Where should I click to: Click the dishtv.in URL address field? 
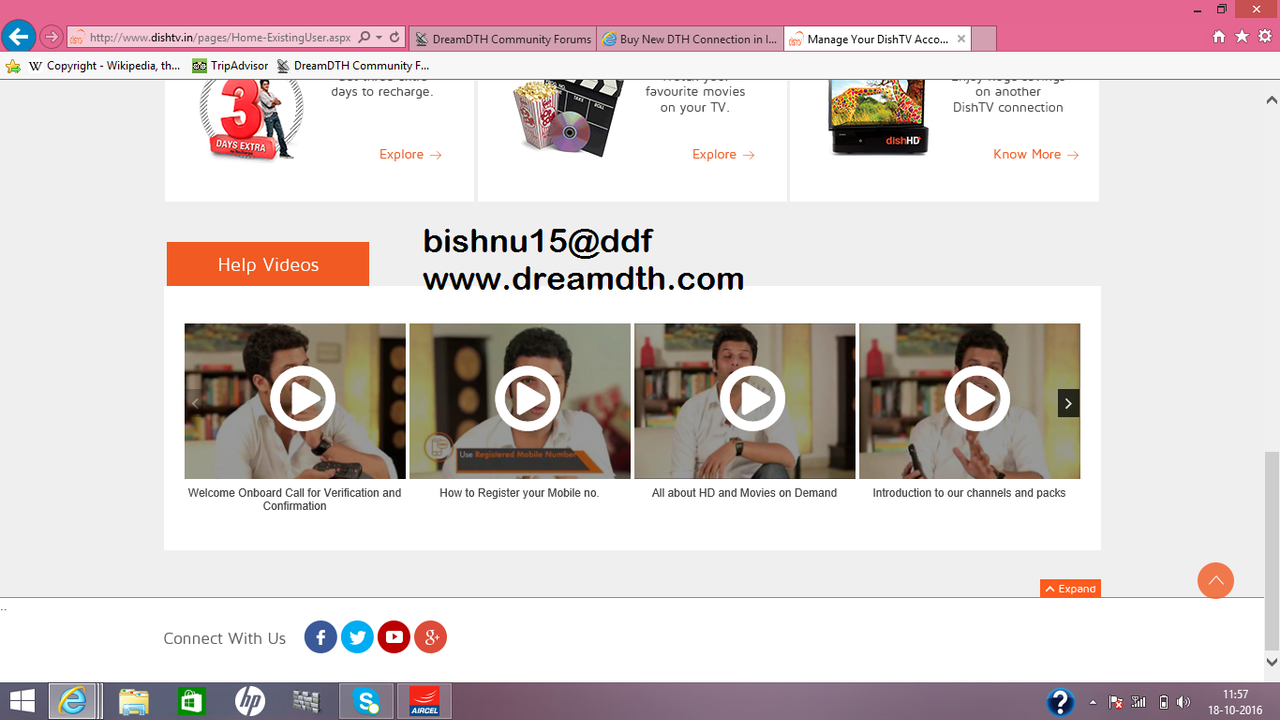point(220,38)
